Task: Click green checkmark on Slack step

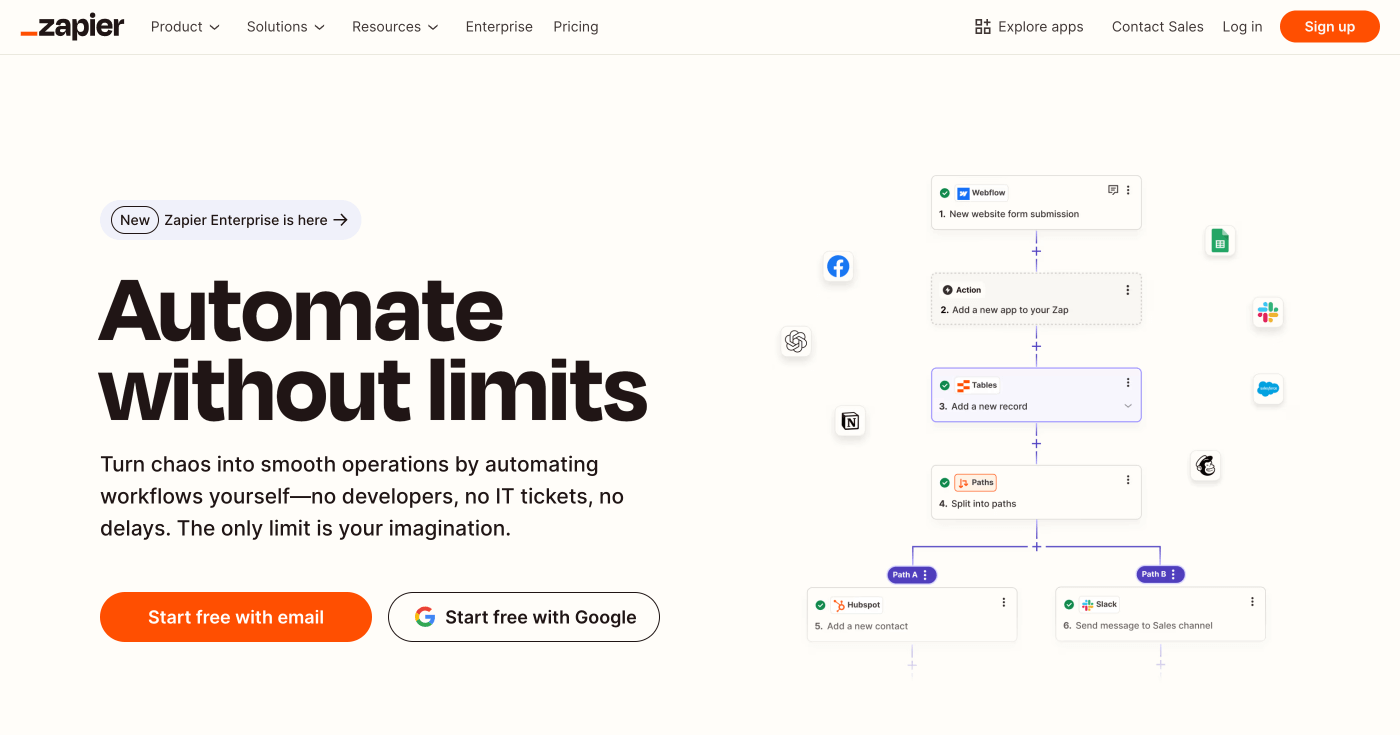Action: (1069, 605)
